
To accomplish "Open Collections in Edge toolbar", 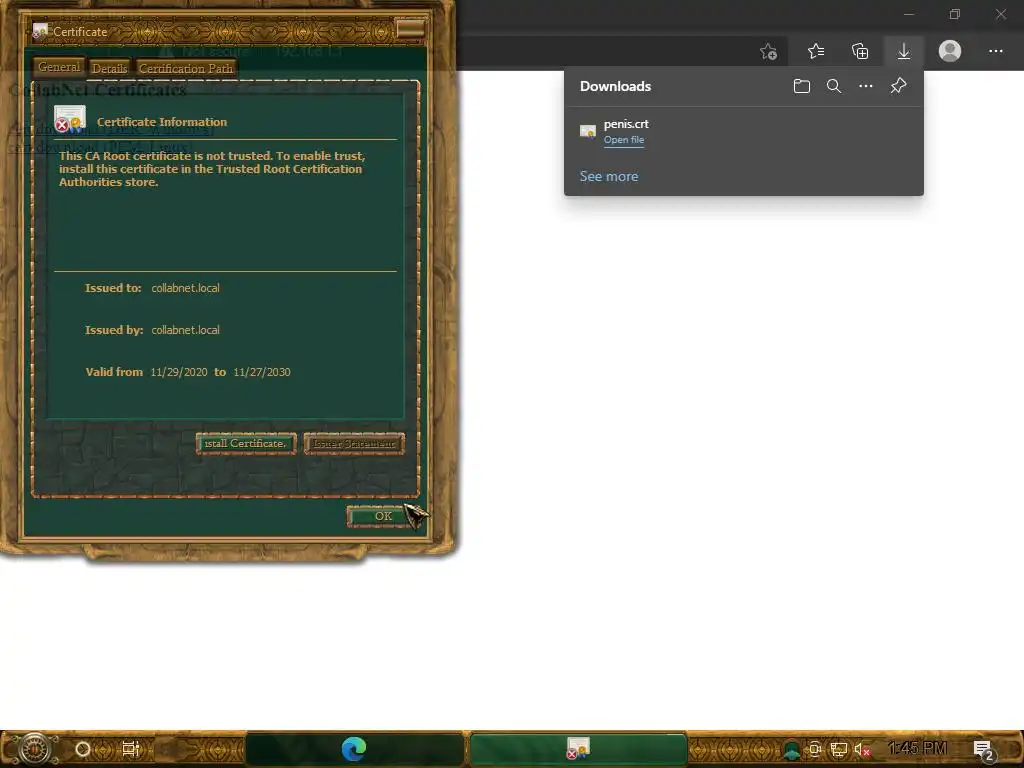I will 860,51.
